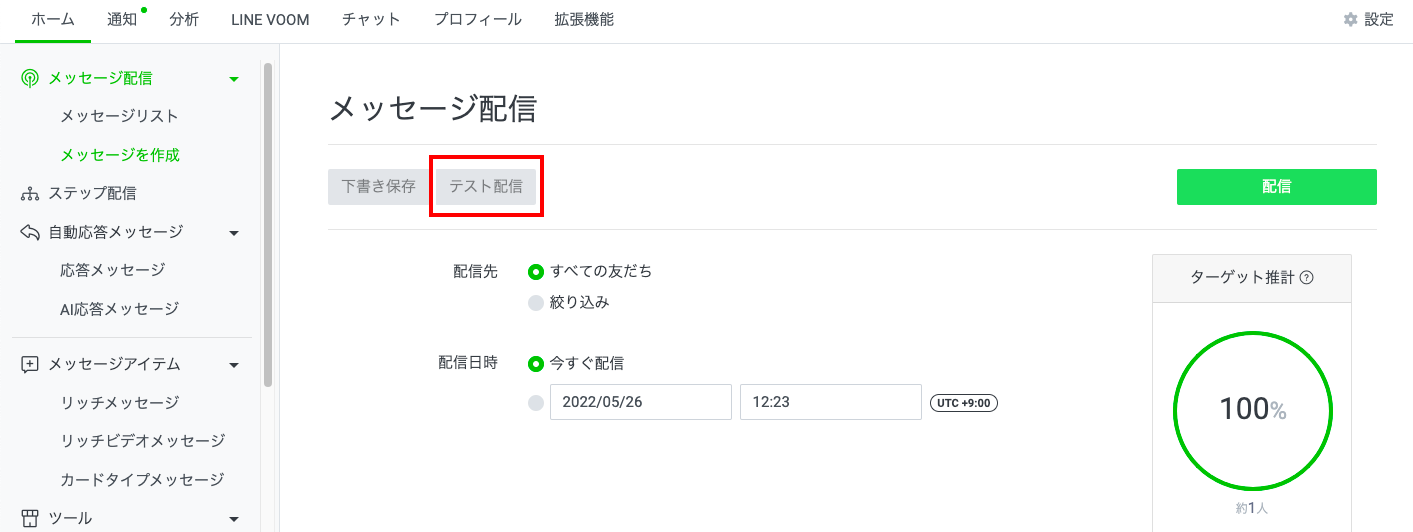1413x532 pixels.
Task: Collapse the メッセージアイテム section arrow
Action: (x=234, y=366)
